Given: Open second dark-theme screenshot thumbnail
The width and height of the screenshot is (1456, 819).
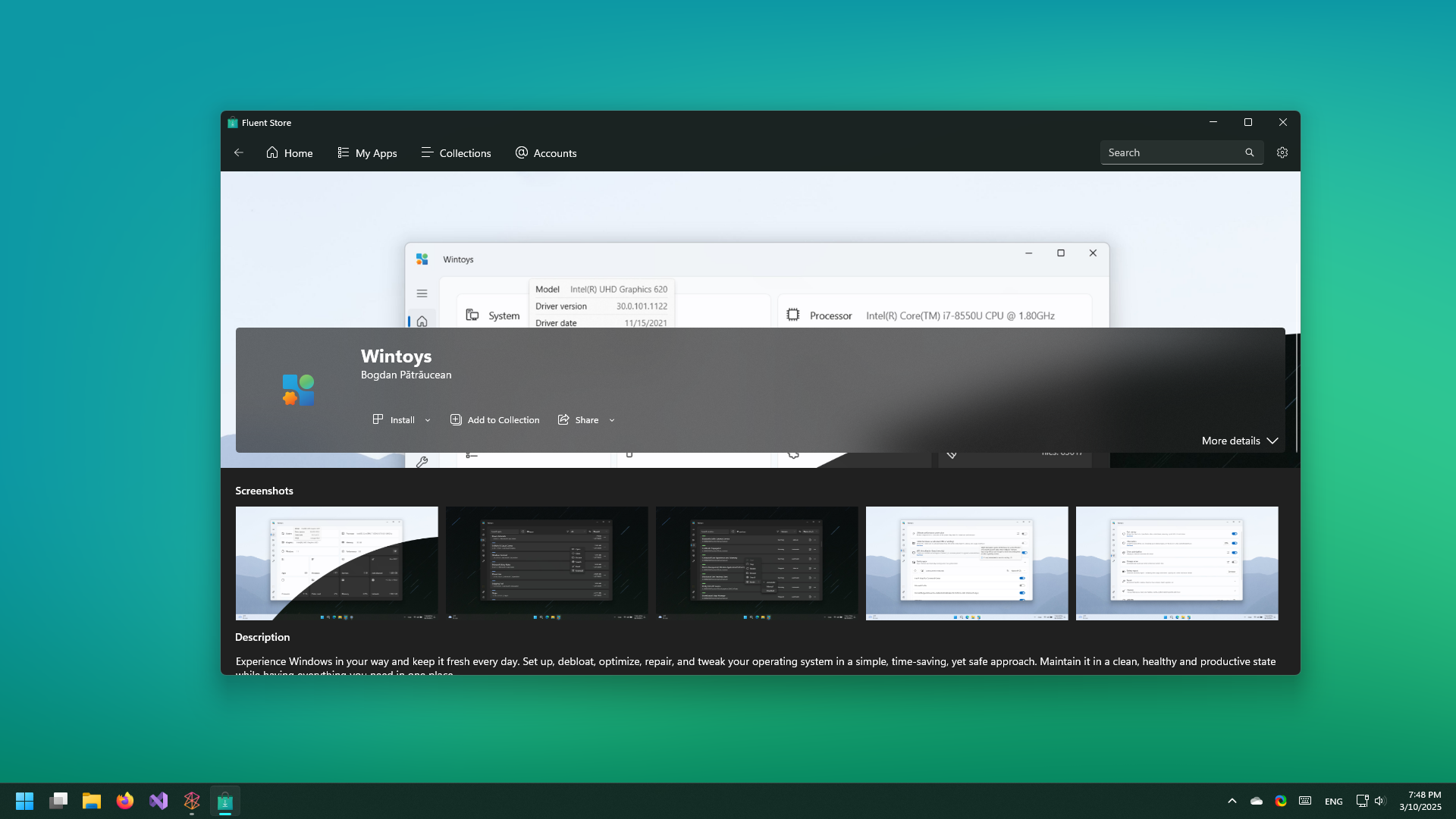Looking at the screenshot, I should tap(547, 563).
